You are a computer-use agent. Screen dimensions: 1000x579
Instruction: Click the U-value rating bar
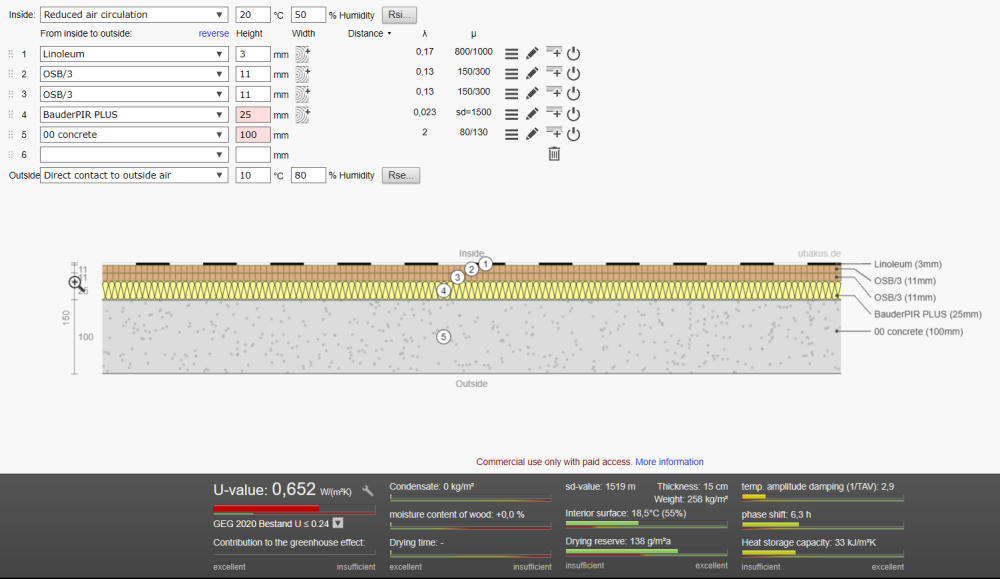click(x=294, y=509)
